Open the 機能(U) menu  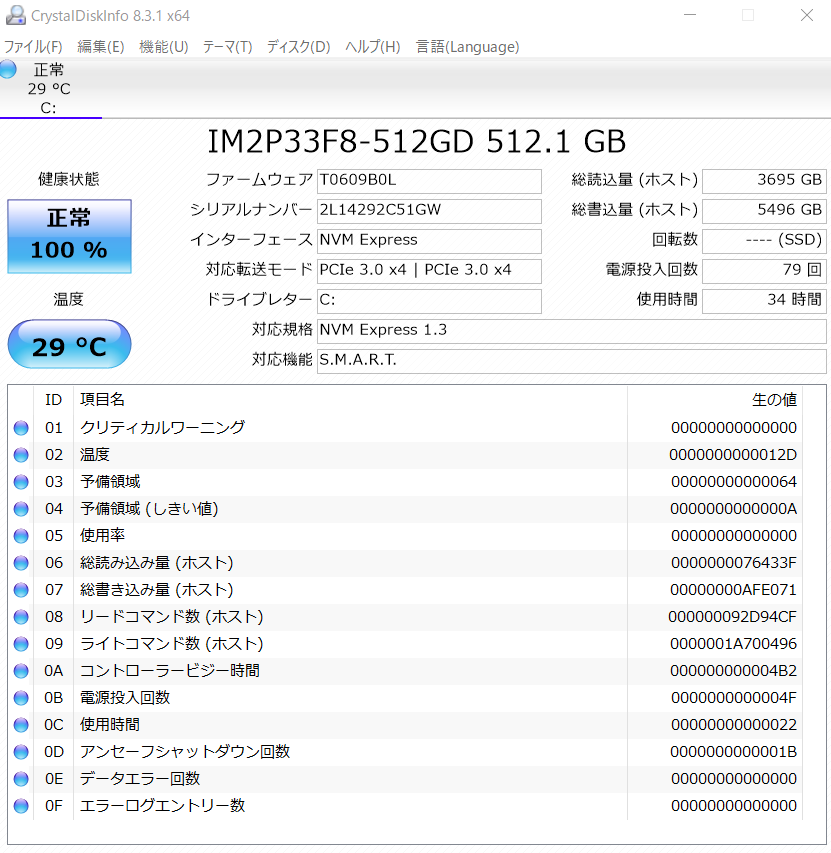point(164,47)
